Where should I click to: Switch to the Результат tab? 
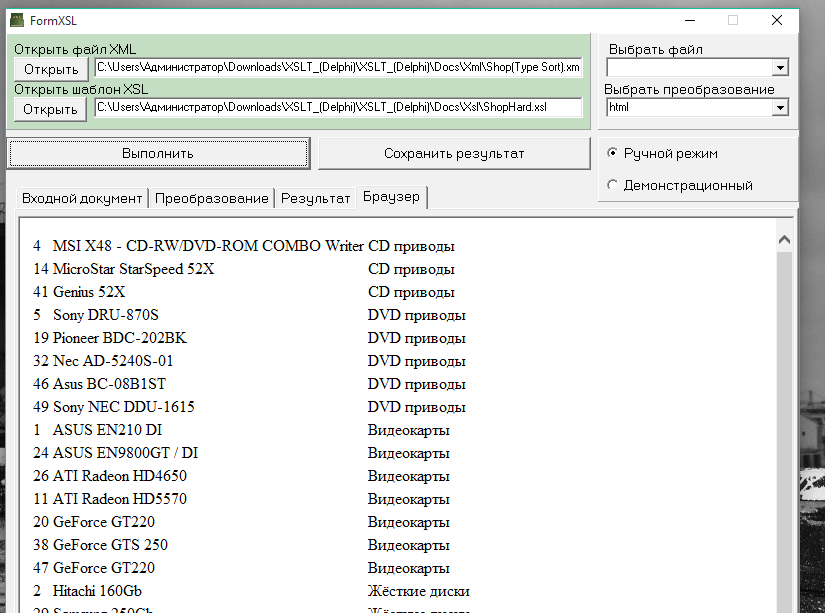tap(315, 198)
